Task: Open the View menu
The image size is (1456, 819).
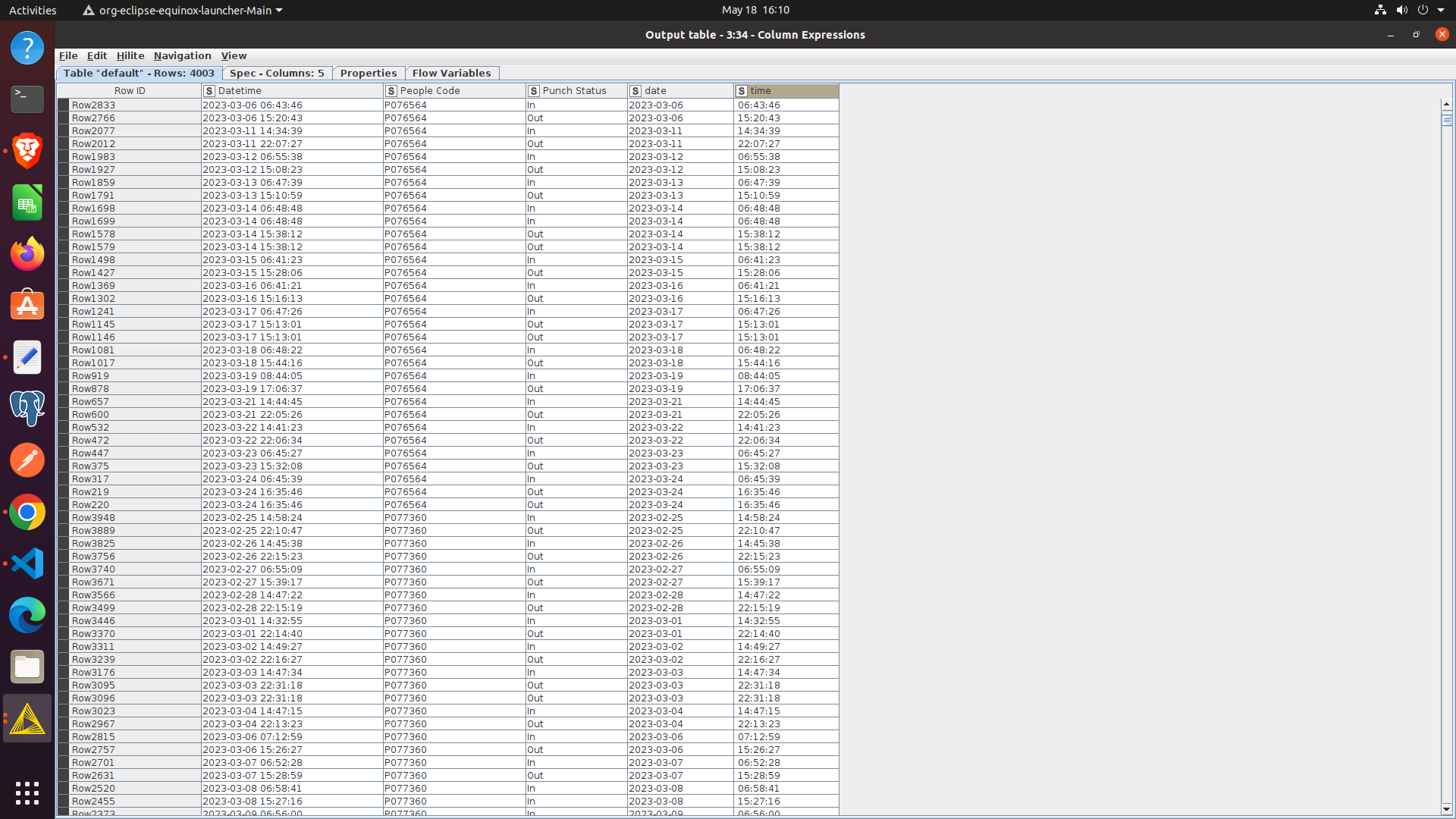Action: click(x=234, y=55)
